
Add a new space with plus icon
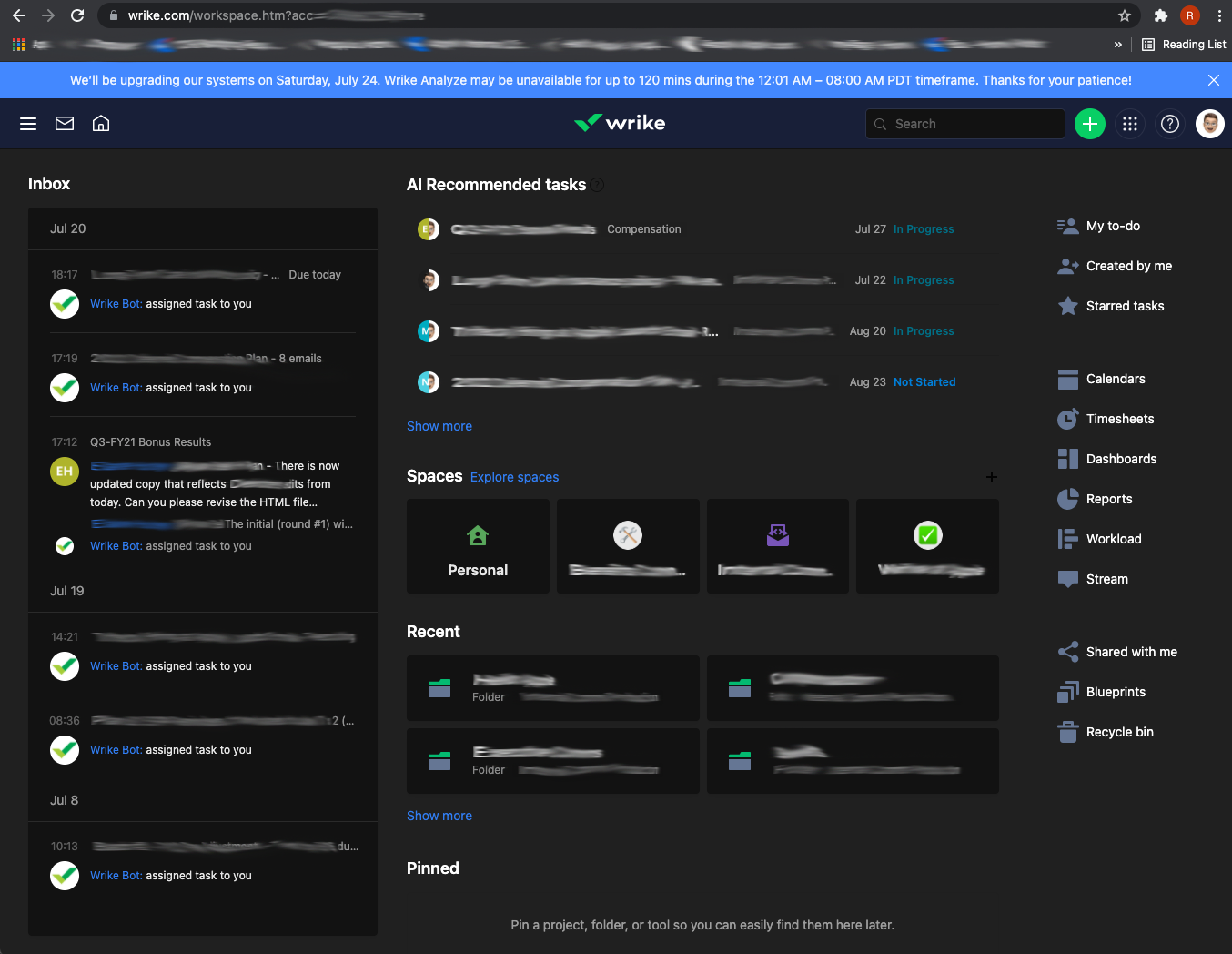(992, 477)
